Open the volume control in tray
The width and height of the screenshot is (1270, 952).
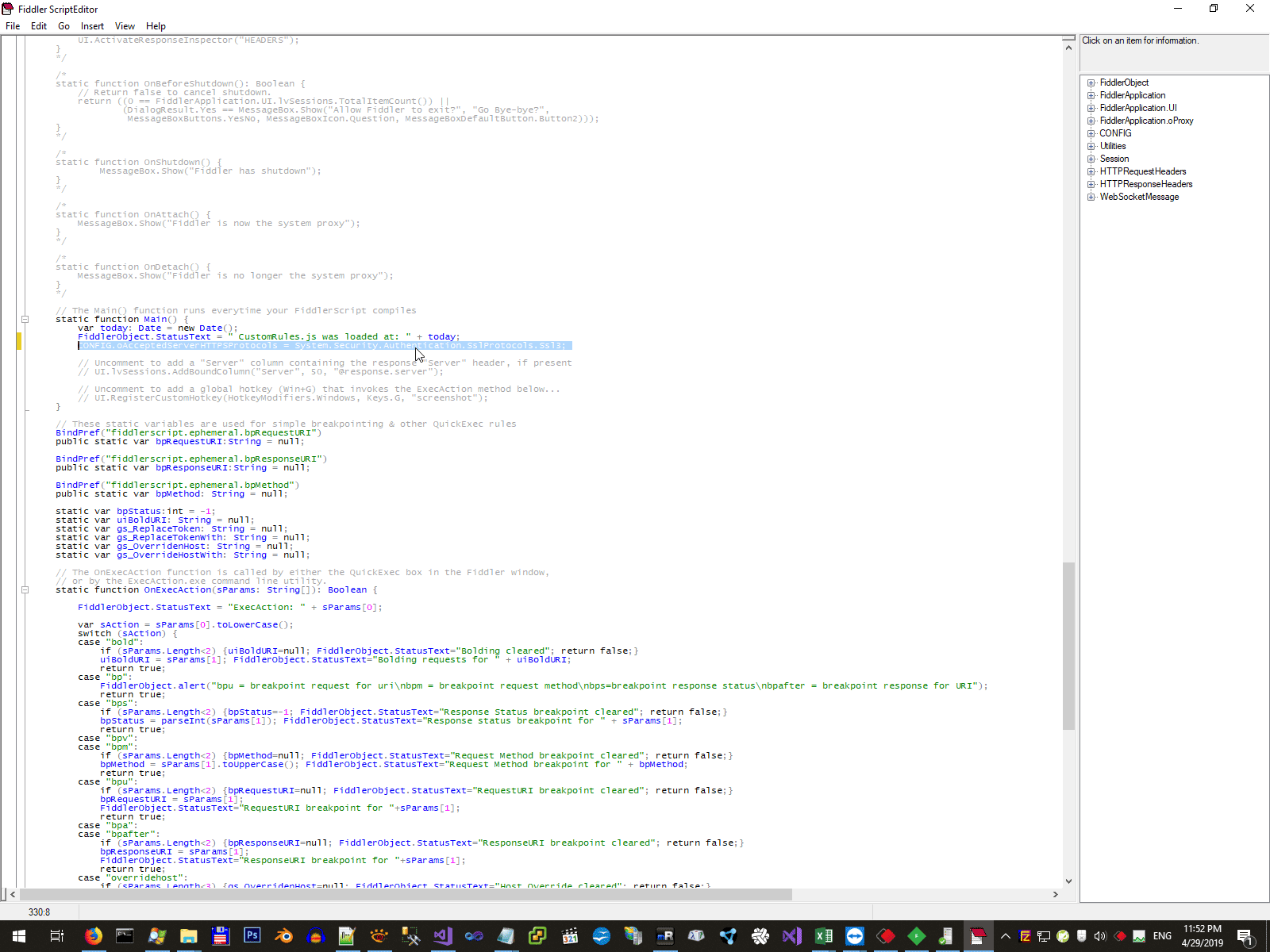pos(1100,936)
